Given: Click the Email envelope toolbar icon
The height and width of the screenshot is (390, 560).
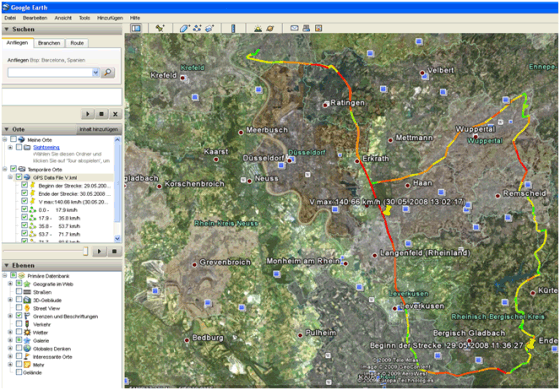Looking at the screenshot, I should tap(294, 28).
